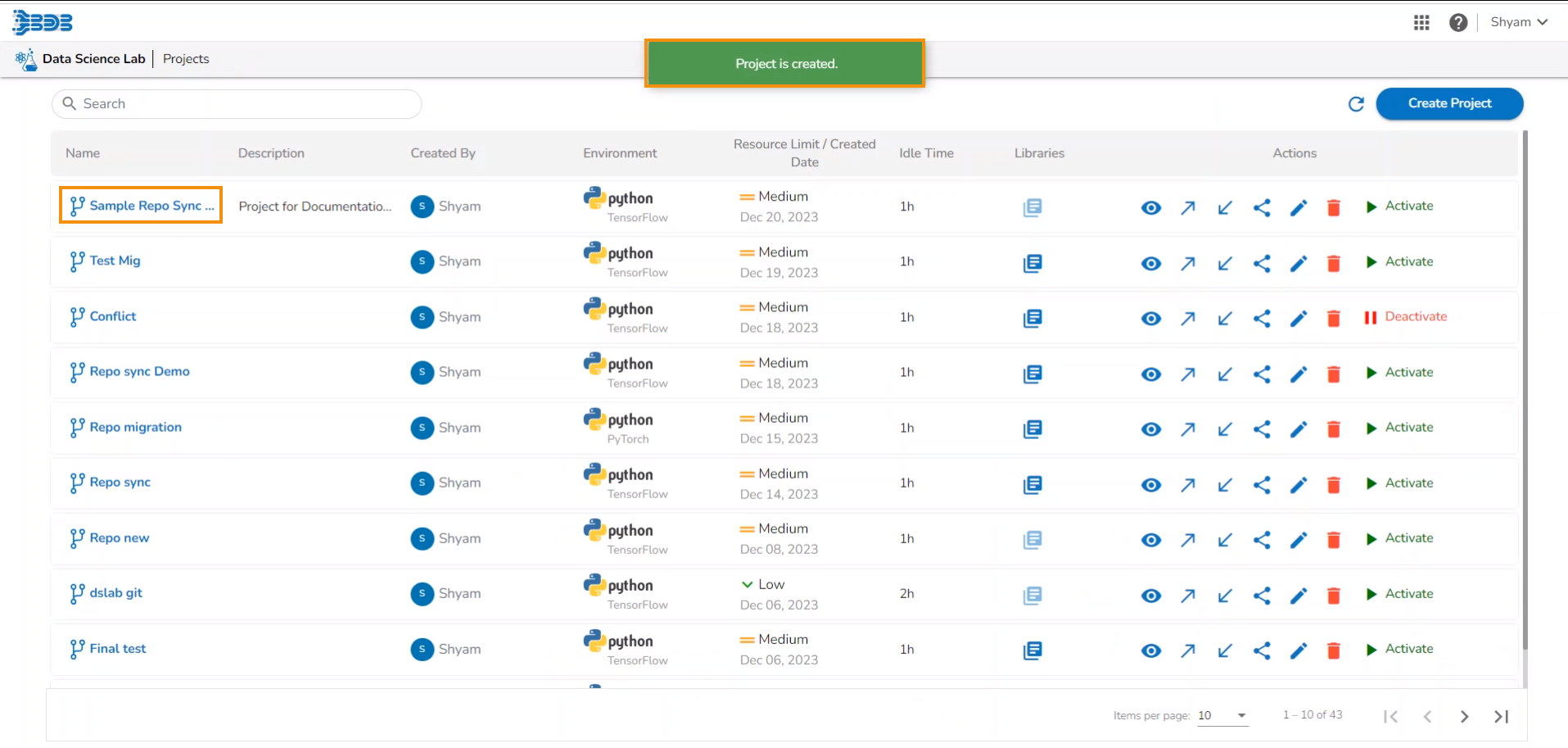The height and width of the screenshot is (748, 1568).
Task: Open the apps grid menu icon
Action: click(1421, 23)
